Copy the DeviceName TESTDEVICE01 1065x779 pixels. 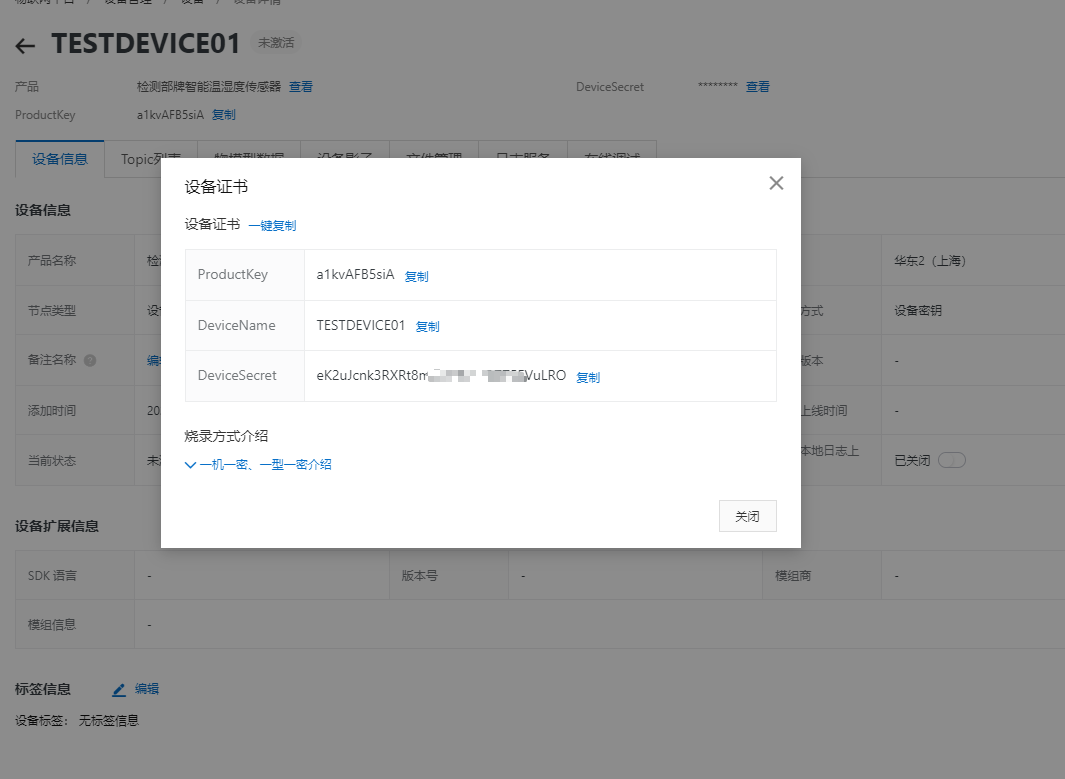click(427, 327)
